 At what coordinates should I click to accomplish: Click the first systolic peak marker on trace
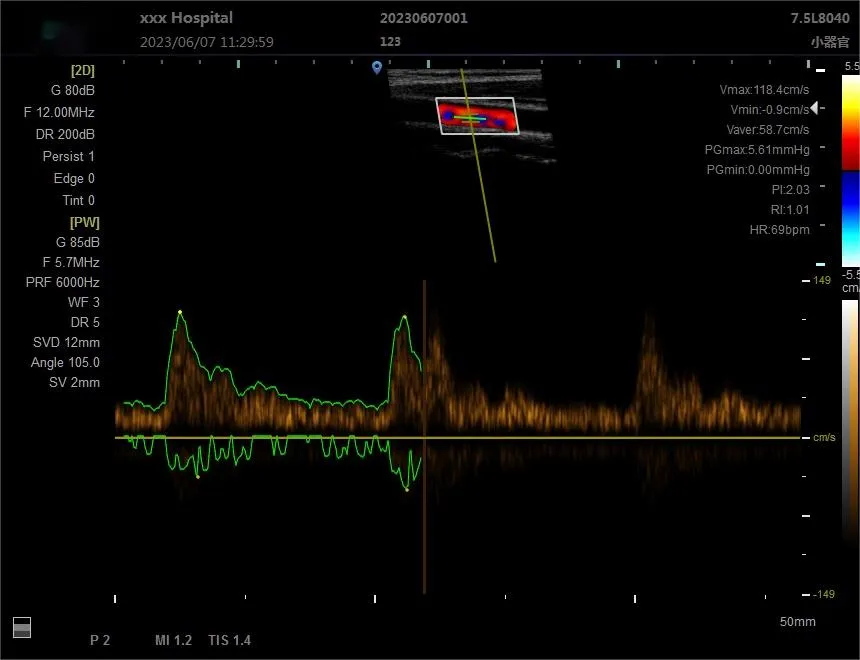click(180, 312)
